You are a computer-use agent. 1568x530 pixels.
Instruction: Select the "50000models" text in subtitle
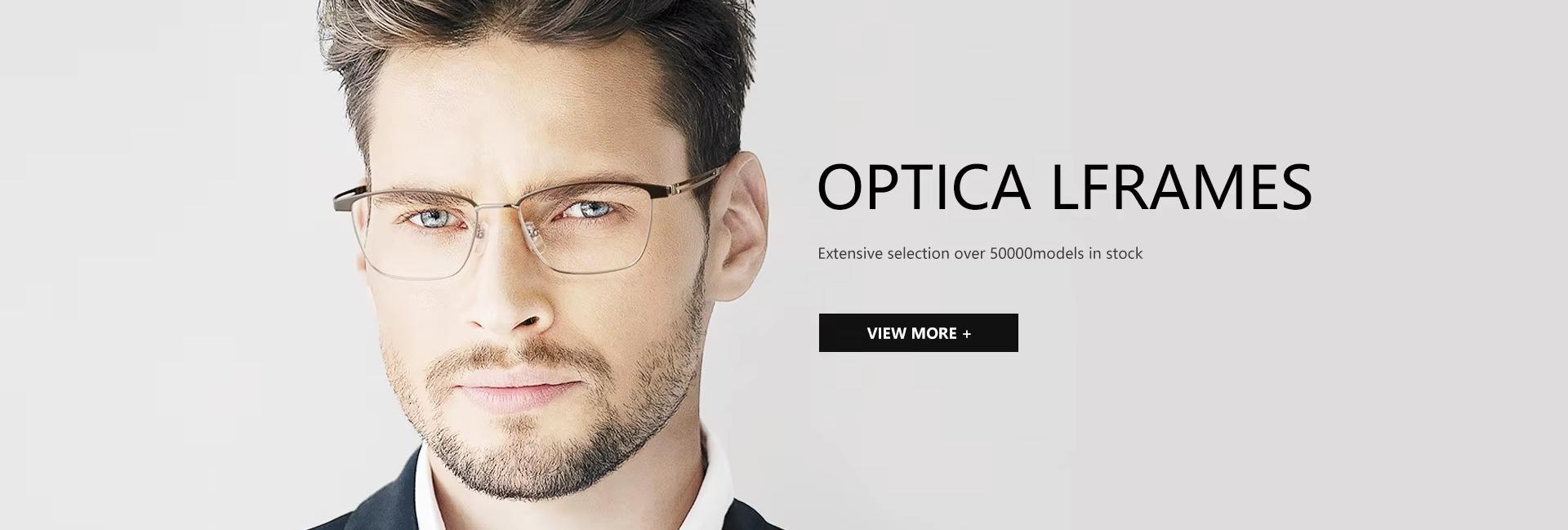1036,253
